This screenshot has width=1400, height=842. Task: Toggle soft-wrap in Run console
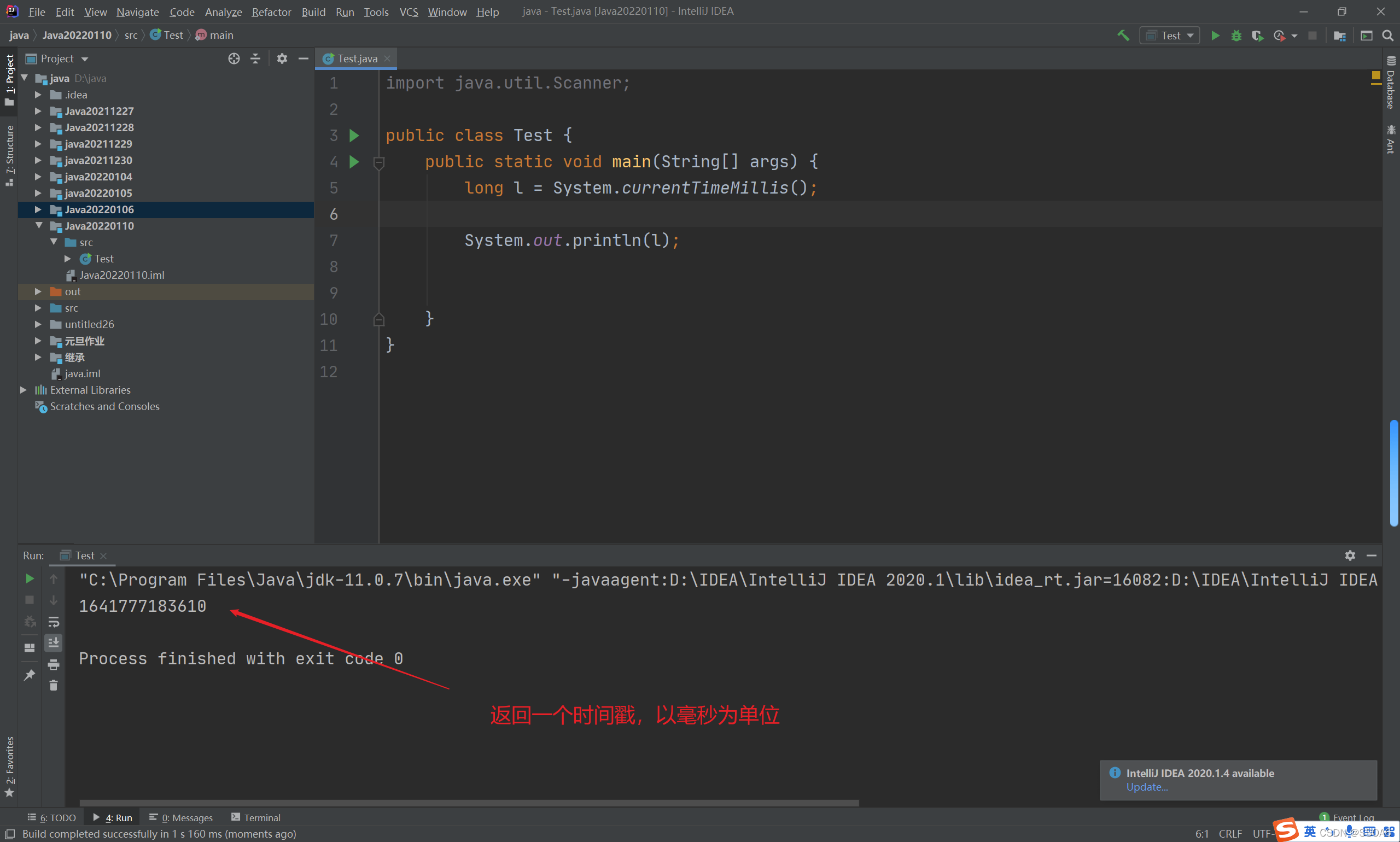54,621
